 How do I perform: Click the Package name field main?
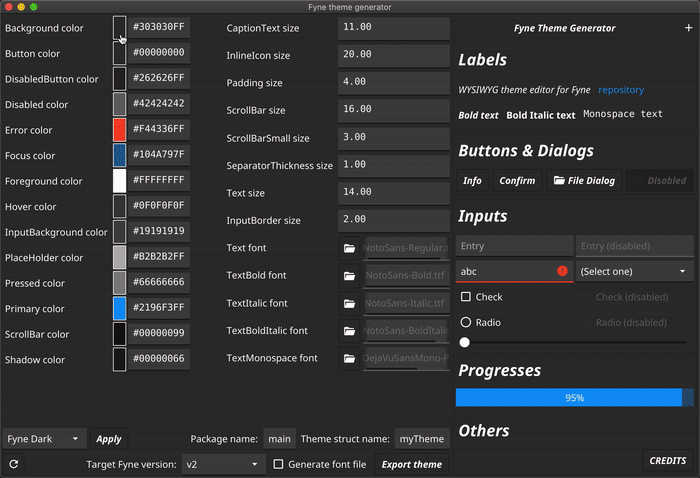(x=279, y=439)
